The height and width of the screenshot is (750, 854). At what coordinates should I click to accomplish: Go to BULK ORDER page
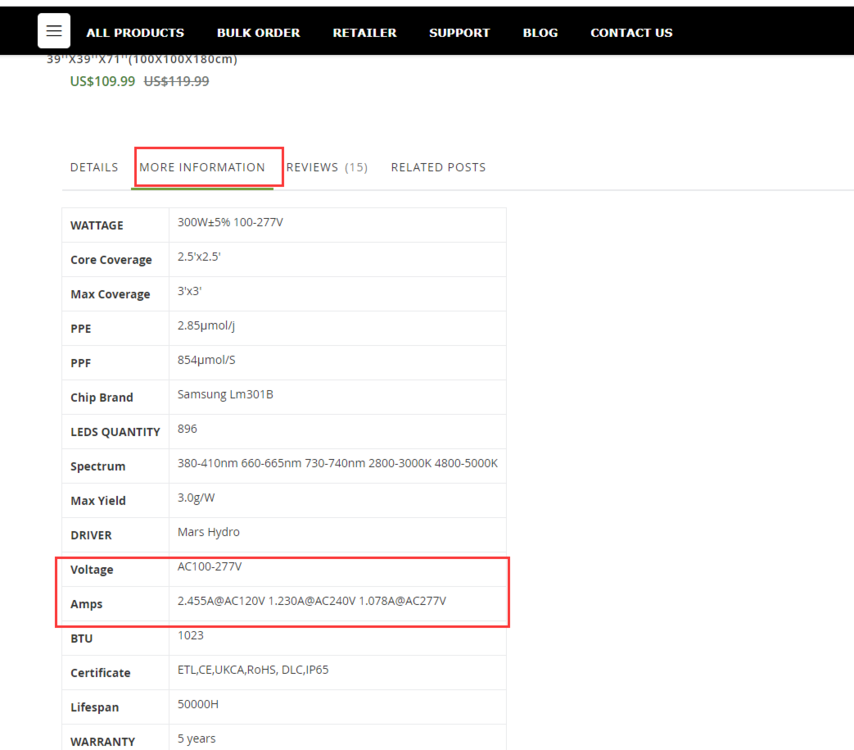258,33
